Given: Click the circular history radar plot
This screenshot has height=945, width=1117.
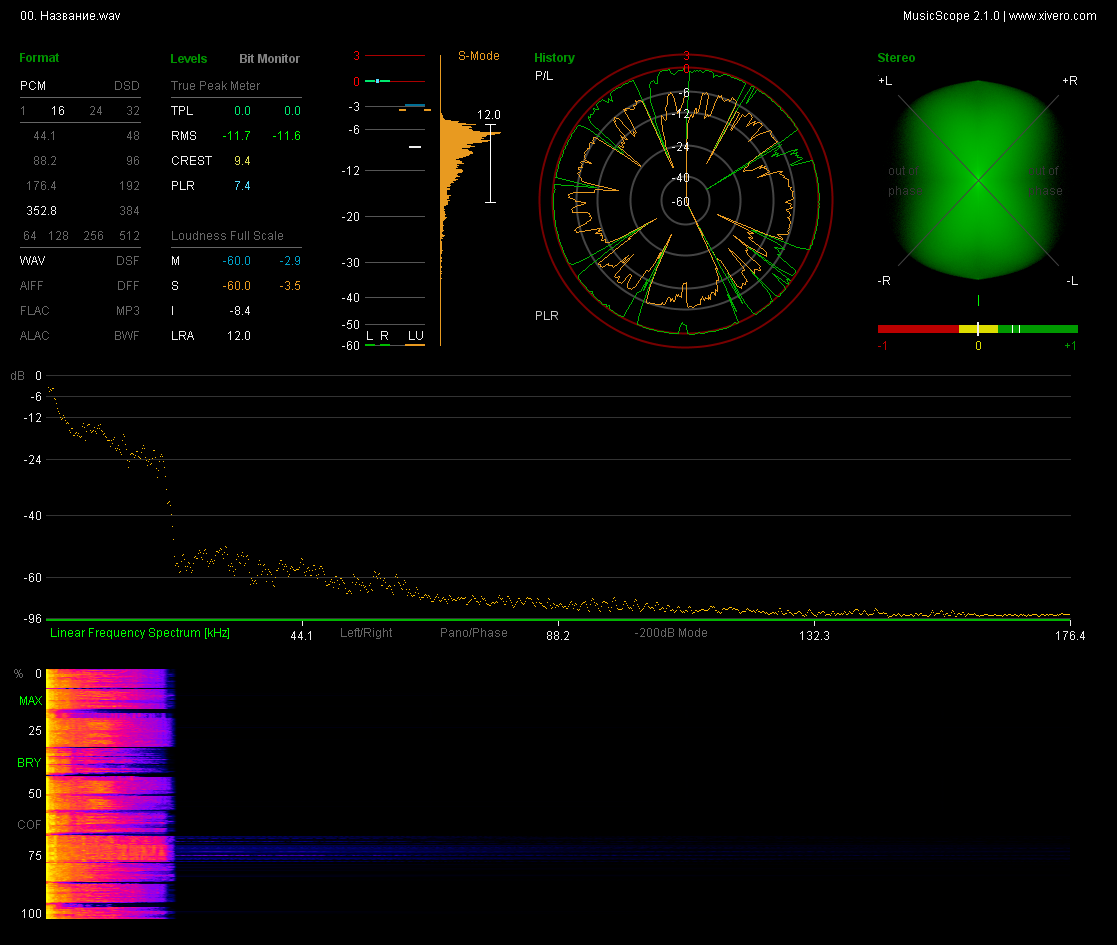Looking at the screenshot, I should point(686,201).
